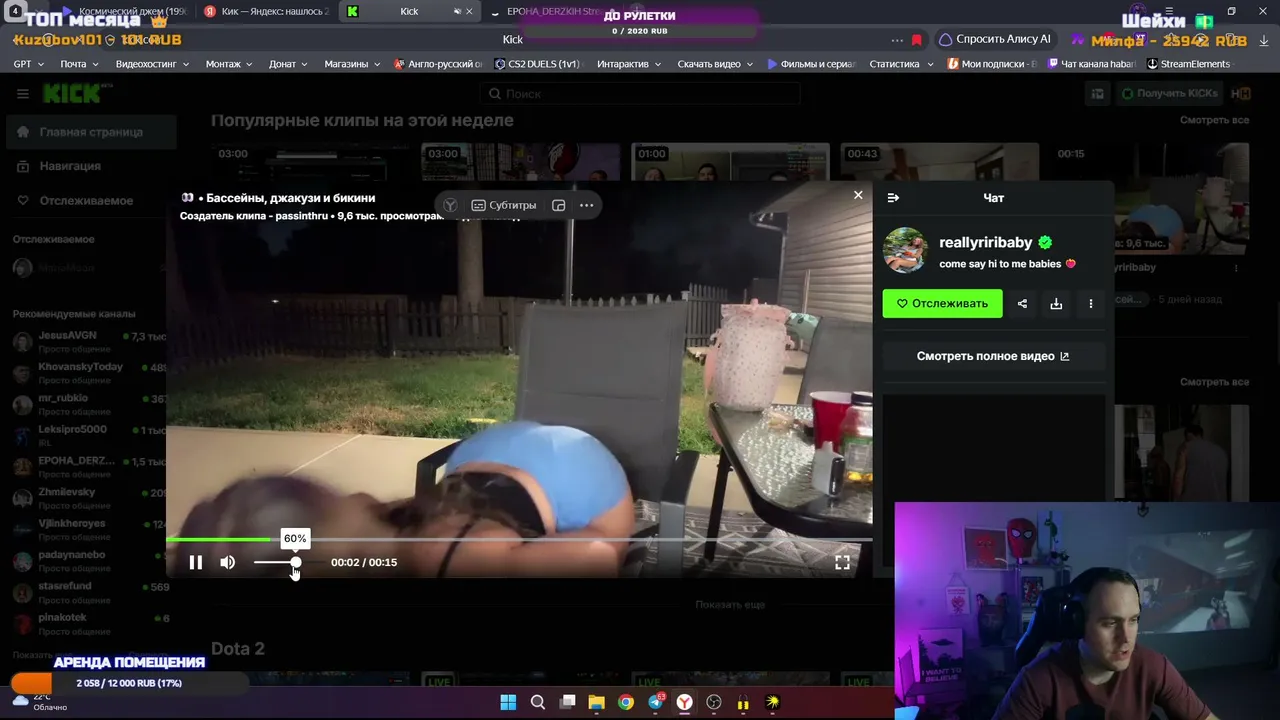This screenshot has height=720, width=1280.
Task: Open picture-in-picture from video overlay
Action: [x=559, y=205]
